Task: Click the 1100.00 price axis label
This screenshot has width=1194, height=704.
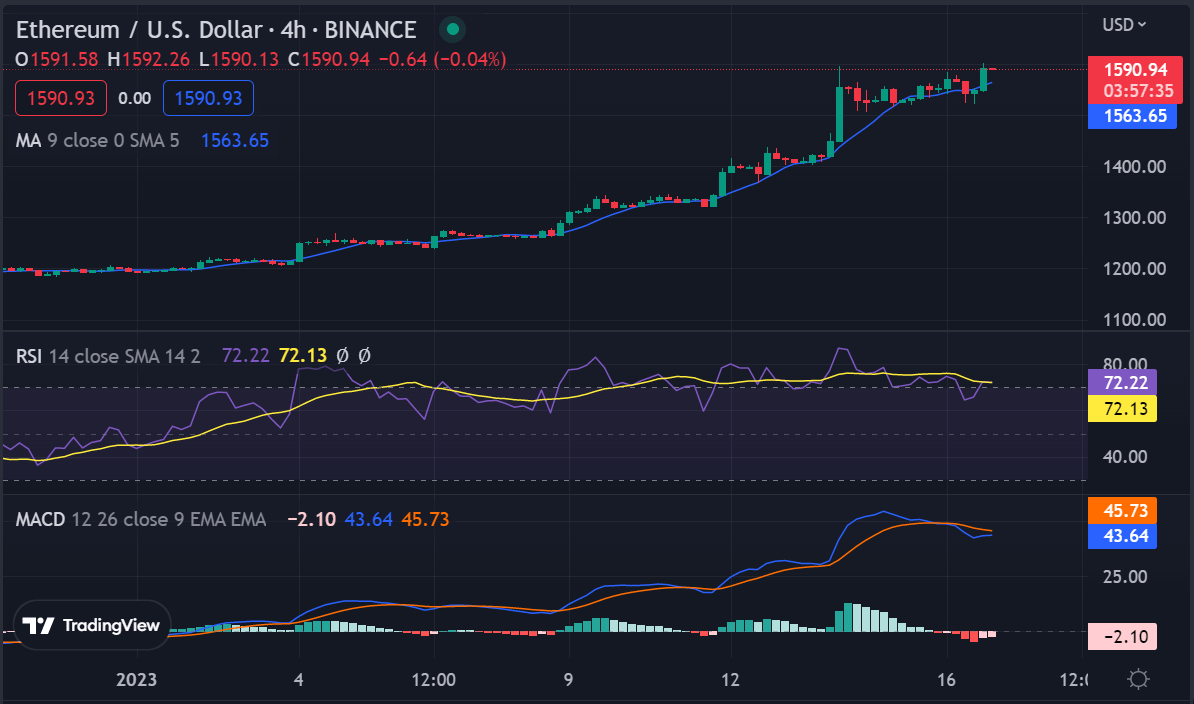Action: tap(1134, 320)
